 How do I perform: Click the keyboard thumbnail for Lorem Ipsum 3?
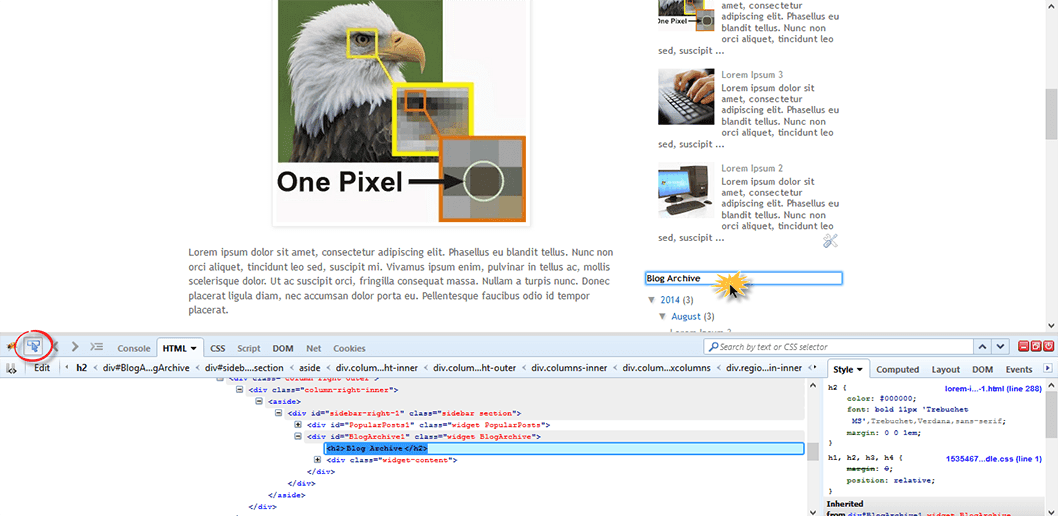pos(686,96)
